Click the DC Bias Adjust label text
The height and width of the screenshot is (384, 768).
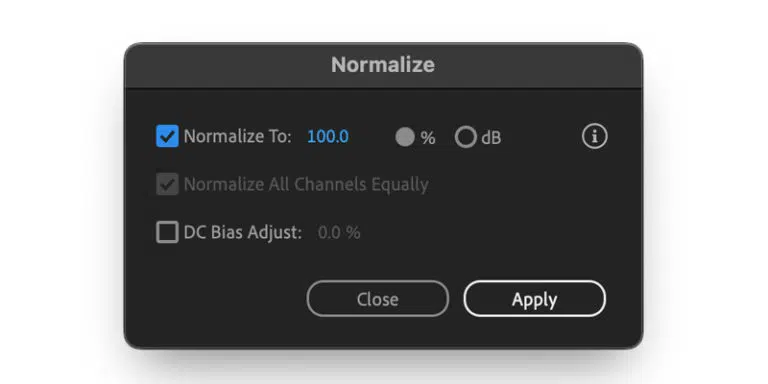pos(243,233)
